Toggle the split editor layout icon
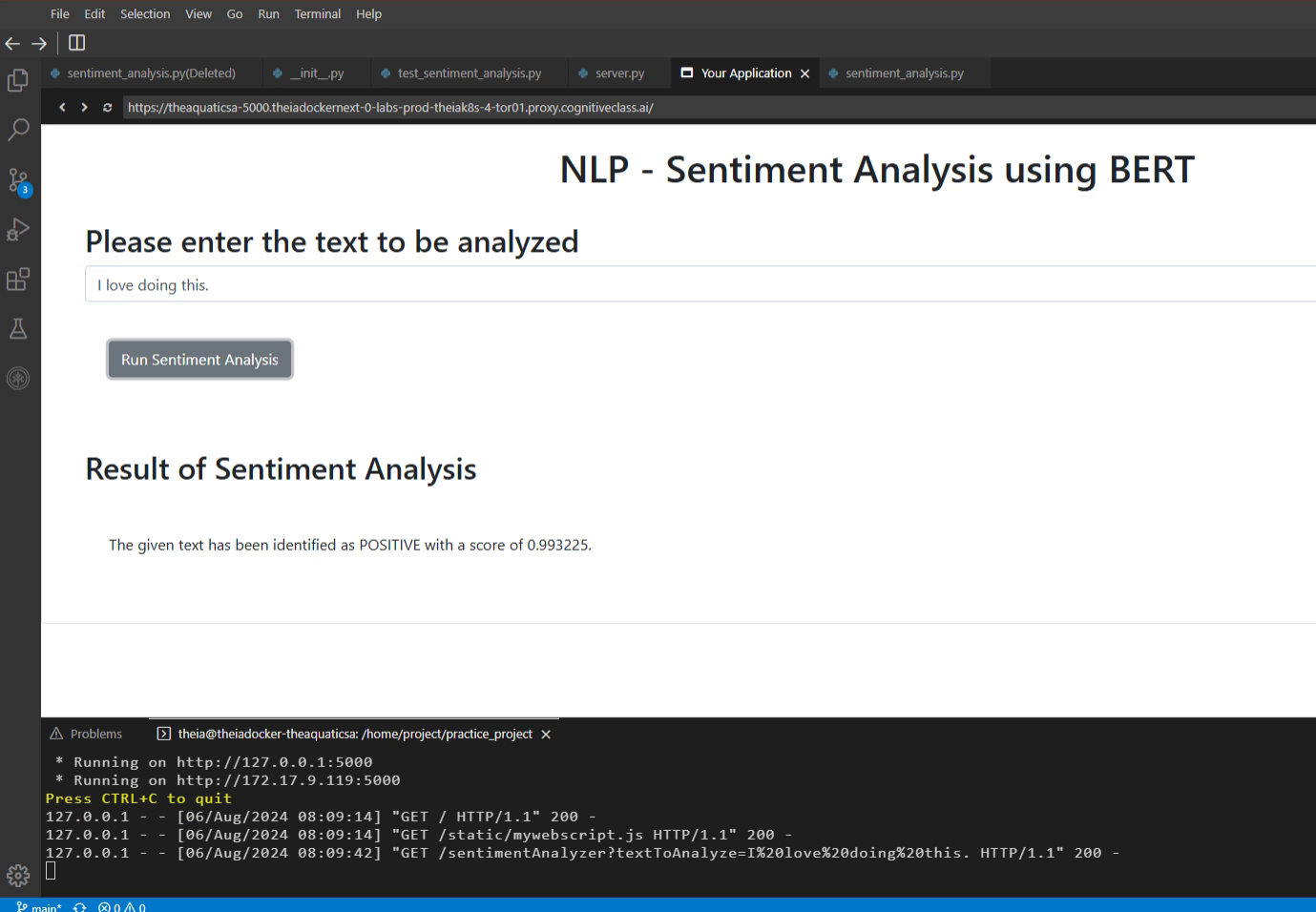 pos(77,43)
